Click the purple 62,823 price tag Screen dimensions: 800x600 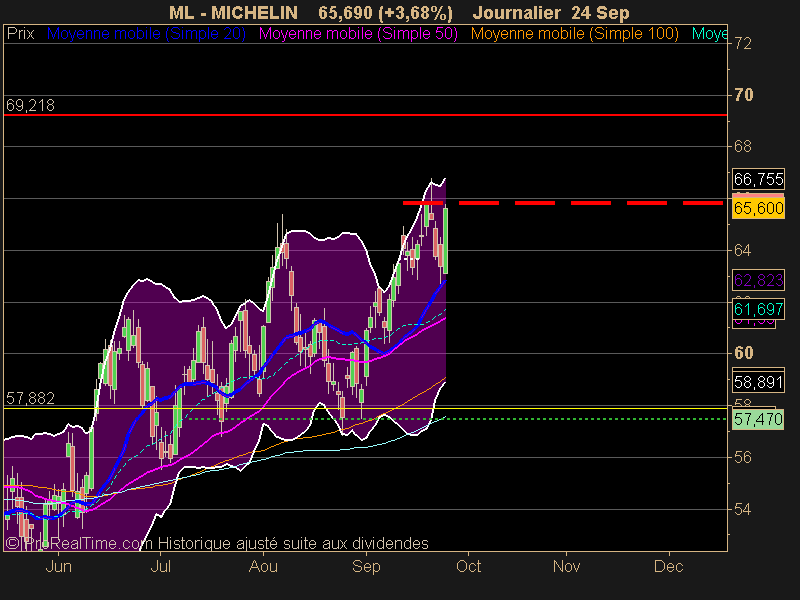coord(758,280)
